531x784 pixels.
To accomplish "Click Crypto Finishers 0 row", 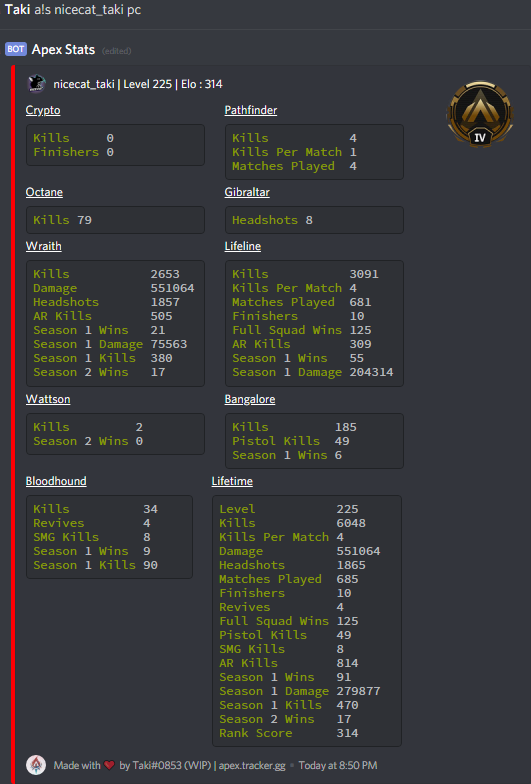I will tap(74, 152).
